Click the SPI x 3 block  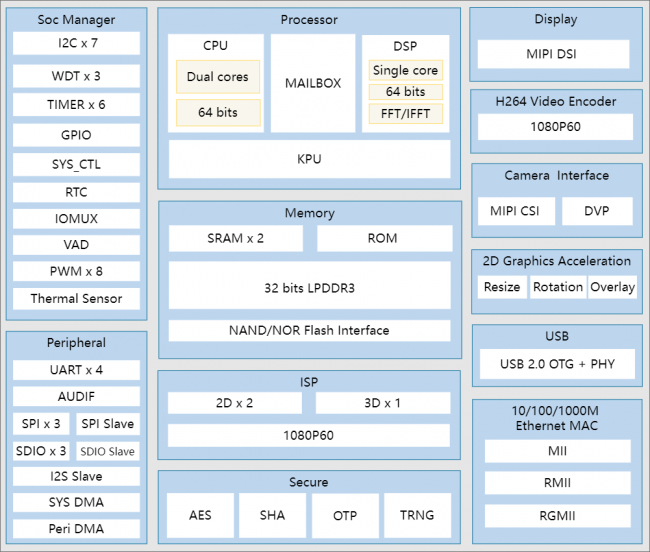pyautogui.click(x=41, y=424)
